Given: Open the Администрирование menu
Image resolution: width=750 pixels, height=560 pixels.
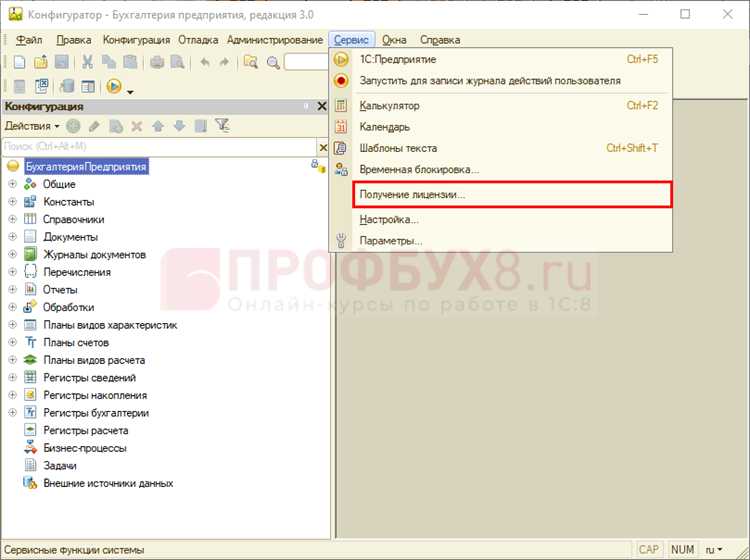Looking at the screenshot, I should pyautogui.click(x=275, y=40).
